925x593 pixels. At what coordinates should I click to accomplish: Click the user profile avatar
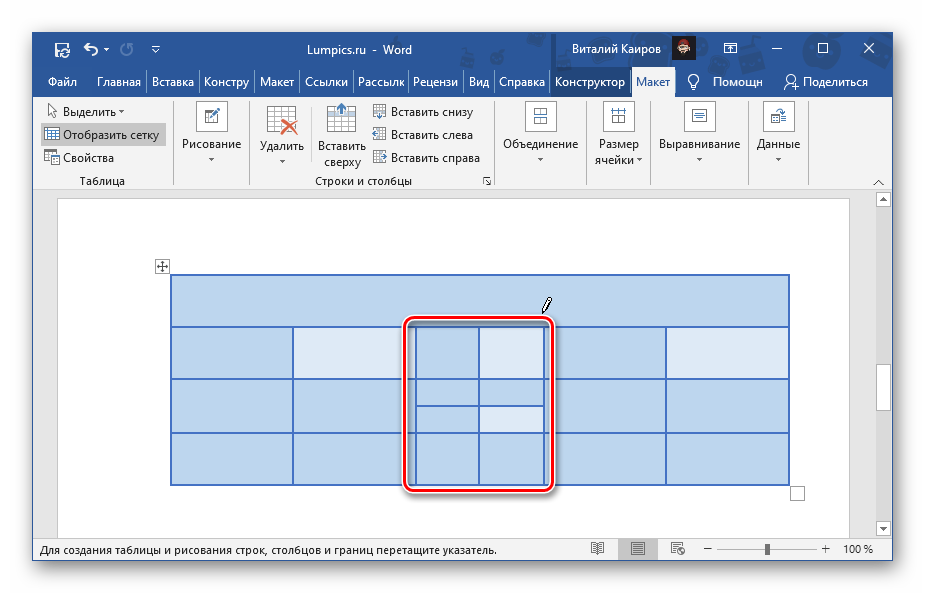pyautogui.click(x=684, y=49)
